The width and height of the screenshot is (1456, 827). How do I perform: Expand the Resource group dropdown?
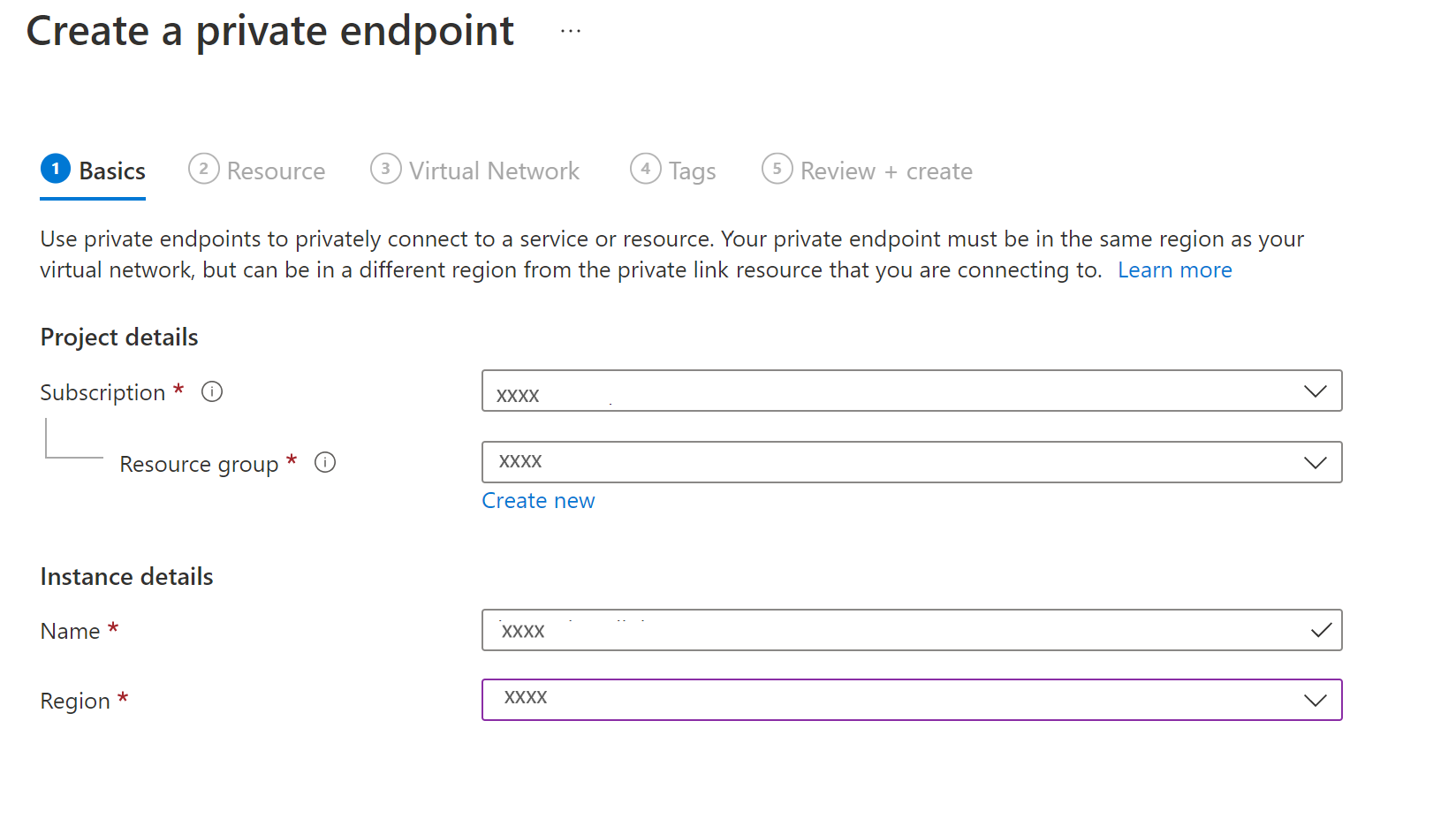pyautogui.click(x=912, y=461)
